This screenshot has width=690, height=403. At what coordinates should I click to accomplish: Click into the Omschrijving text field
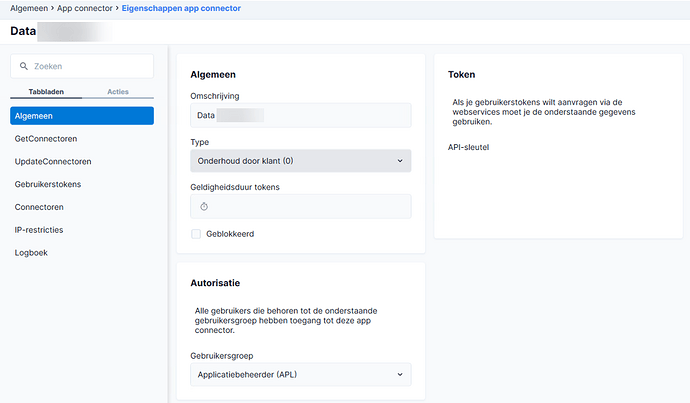click(x=300, y=115)
